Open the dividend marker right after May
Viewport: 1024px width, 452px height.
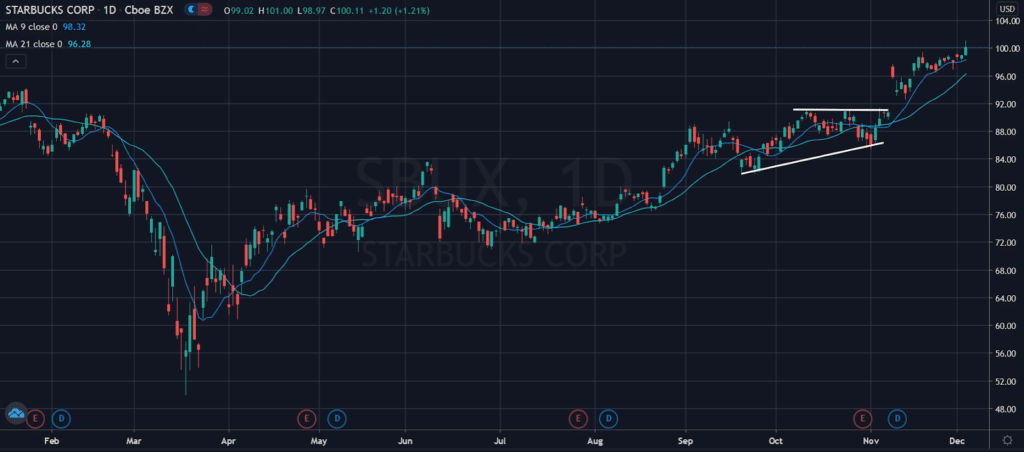tap(336, 417)
